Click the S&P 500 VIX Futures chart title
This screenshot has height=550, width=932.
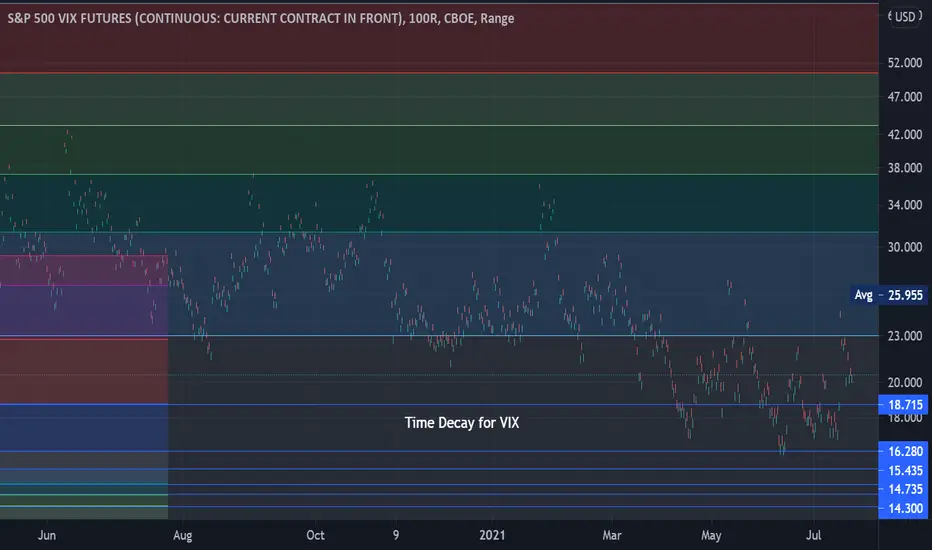pos(261,18)
